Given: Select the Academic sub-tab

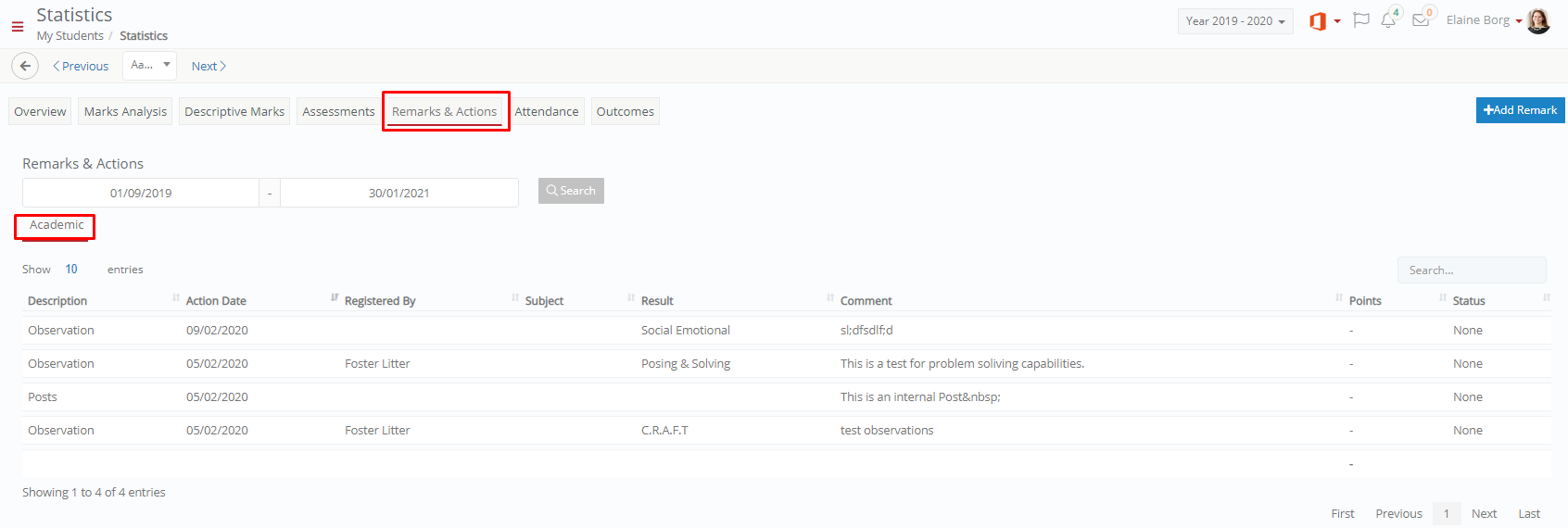Looking at the screenshot, I should coord(57,225).
